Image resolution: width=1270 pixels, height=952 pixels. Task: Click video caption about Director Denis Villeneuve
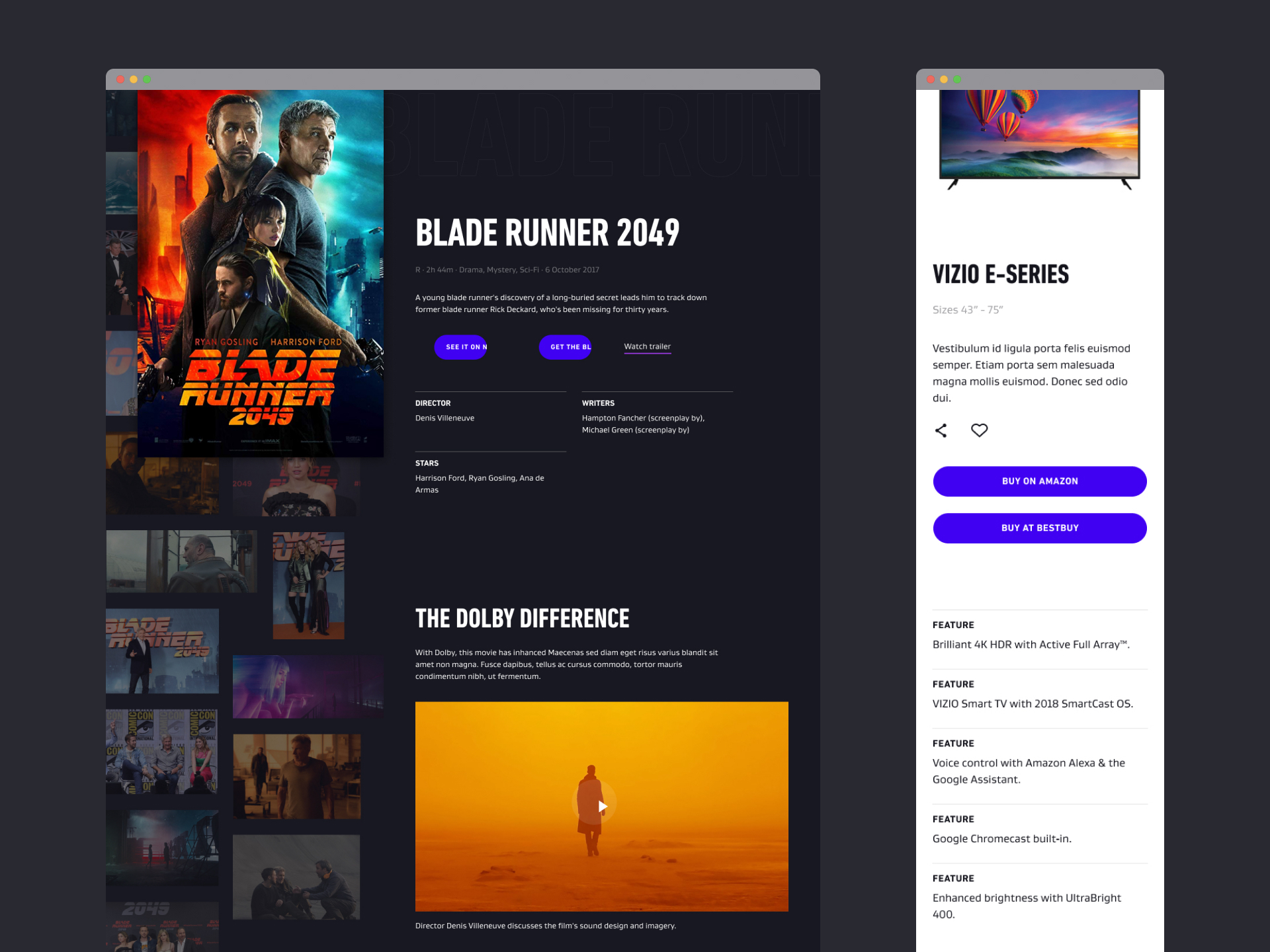click(x=545, y=926)
